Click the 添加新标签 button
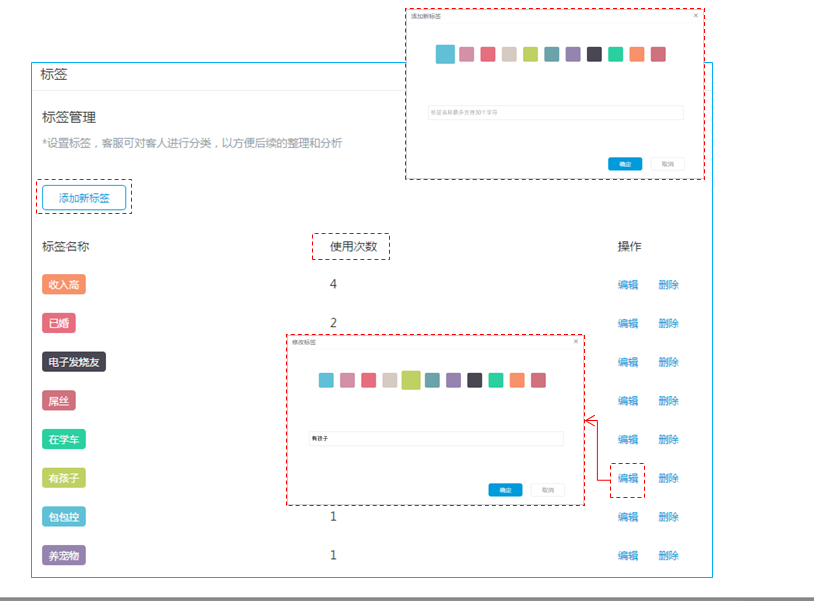Image resolution: width=814 pixels, height=601 pixels. tap(84, 198)
